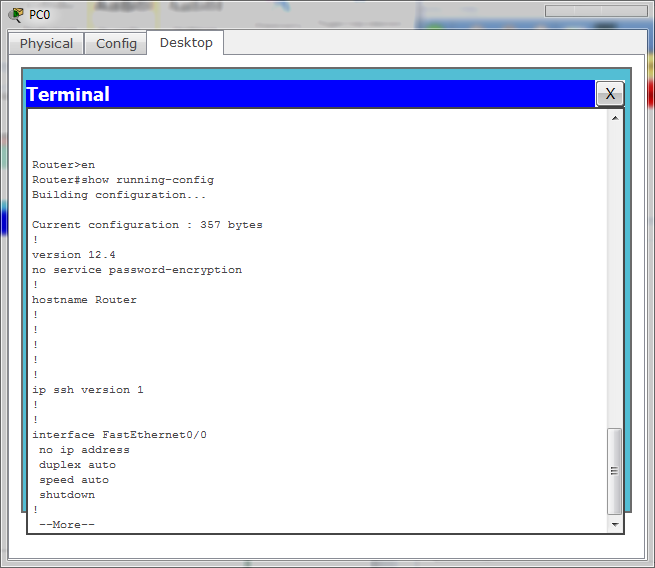Click the Terminal title bar label
The image size is (655, 568).
(68, 94)
